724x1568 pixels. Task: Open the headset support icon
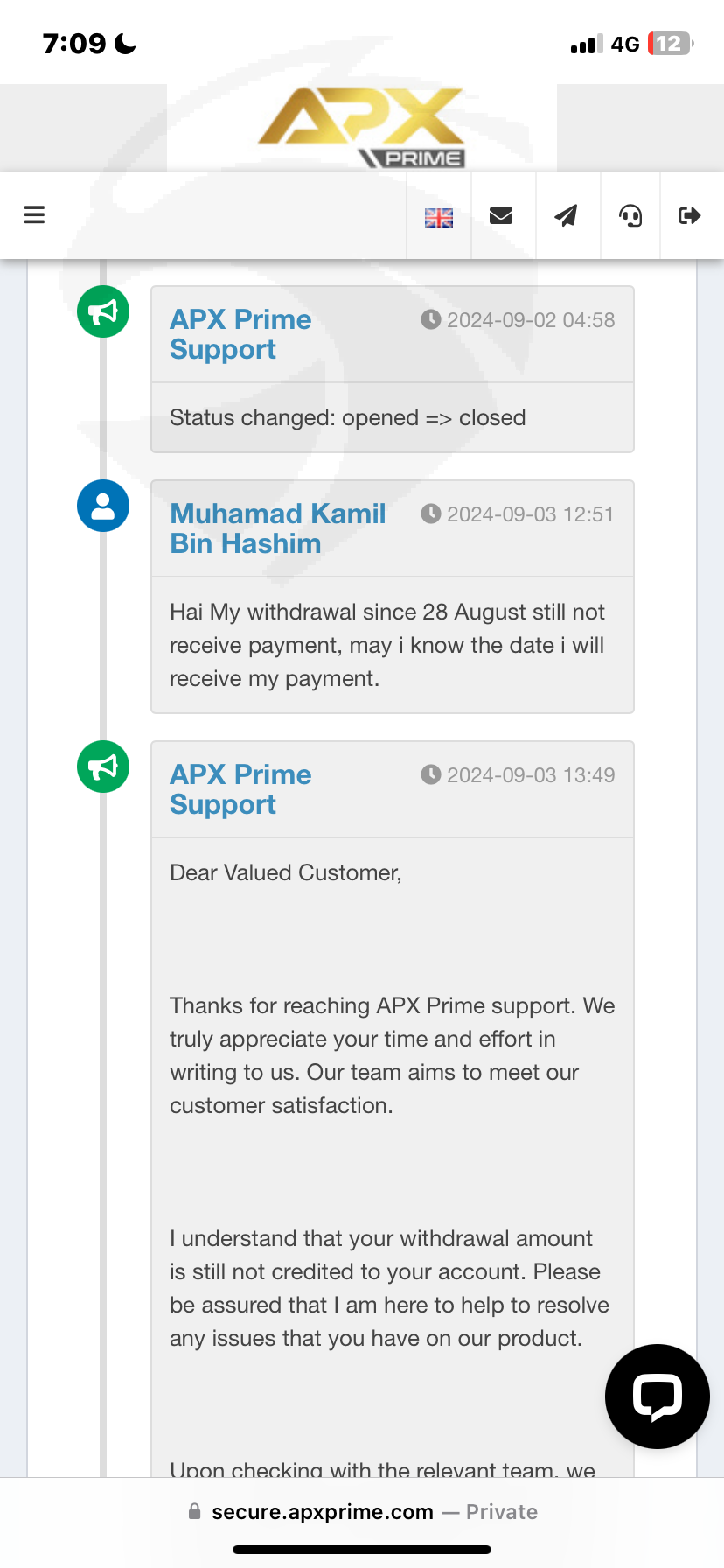click(630, 215)
